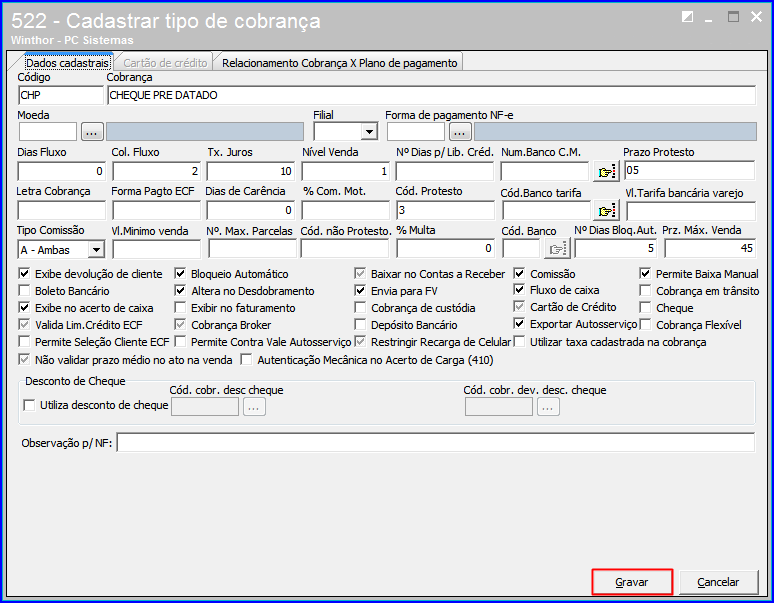The height and width of the screenshot is (603, 774).
Task: Open Forma de pagamento NF-e ellipsis button
Action: pyautogui.click(x=460, y=132)
